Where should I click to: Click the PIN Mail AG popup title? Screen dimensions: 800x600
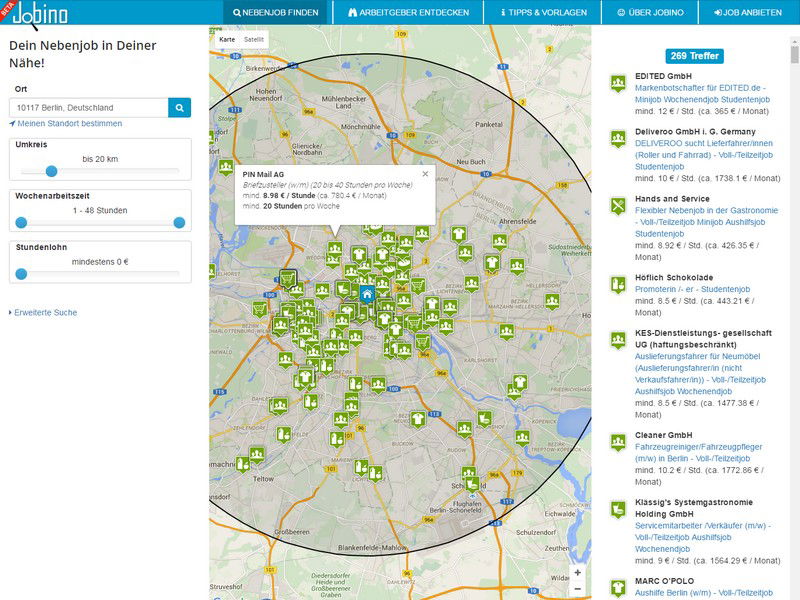[263, 174]
